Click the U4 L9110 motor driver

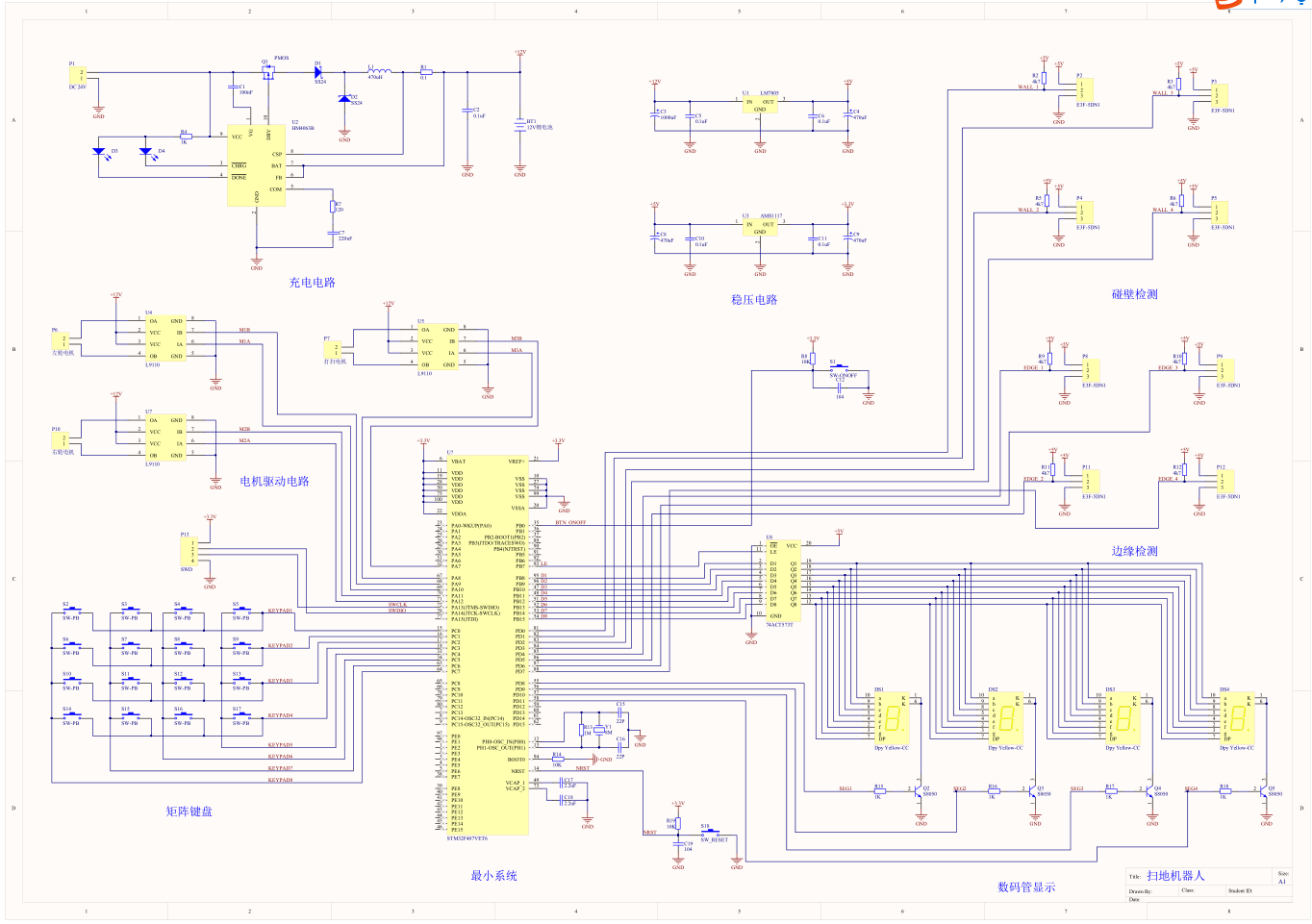coord(165,337)
